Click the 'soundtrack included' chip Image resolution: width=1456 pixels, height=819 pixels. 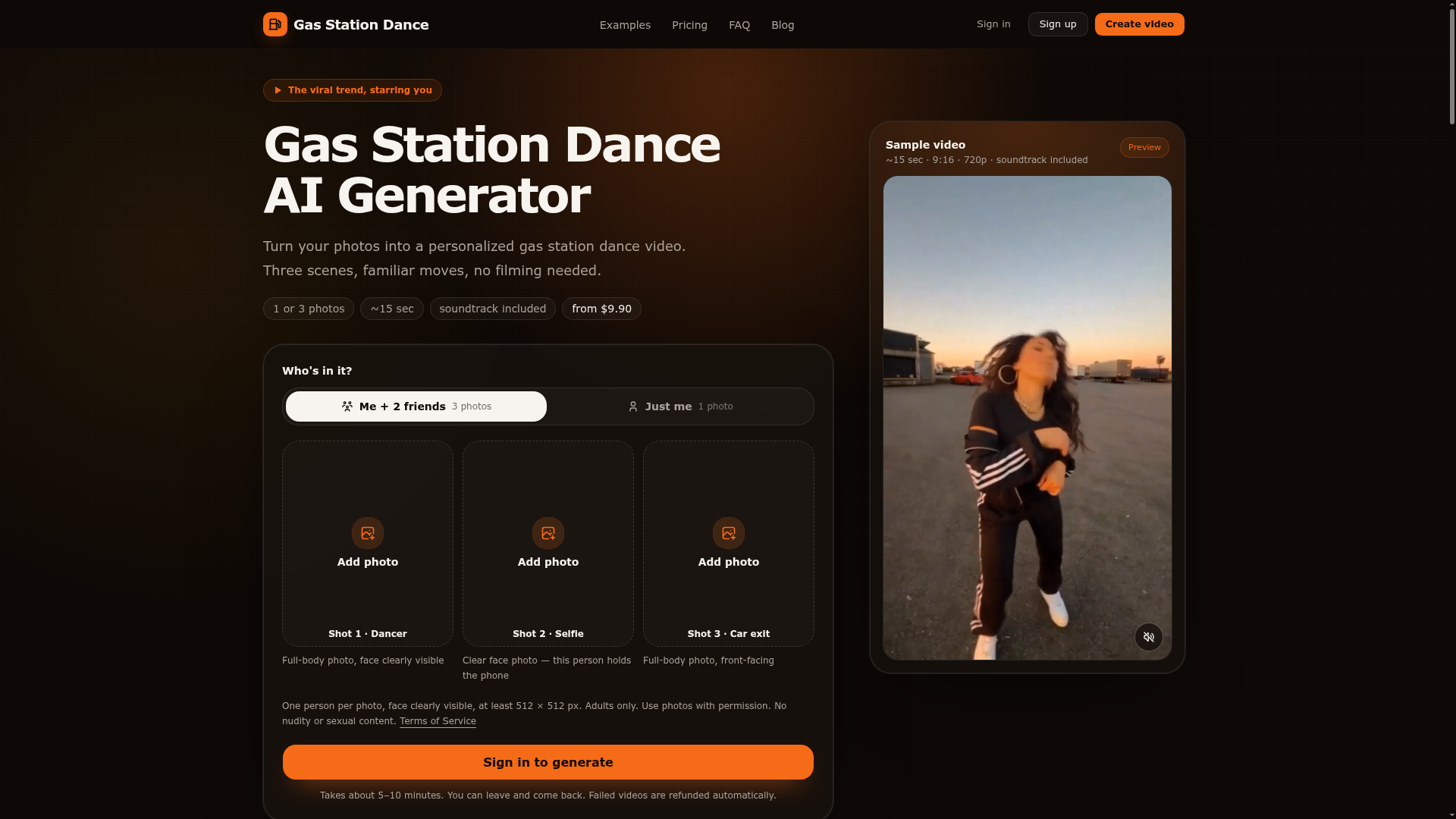[x=493, y=309]
